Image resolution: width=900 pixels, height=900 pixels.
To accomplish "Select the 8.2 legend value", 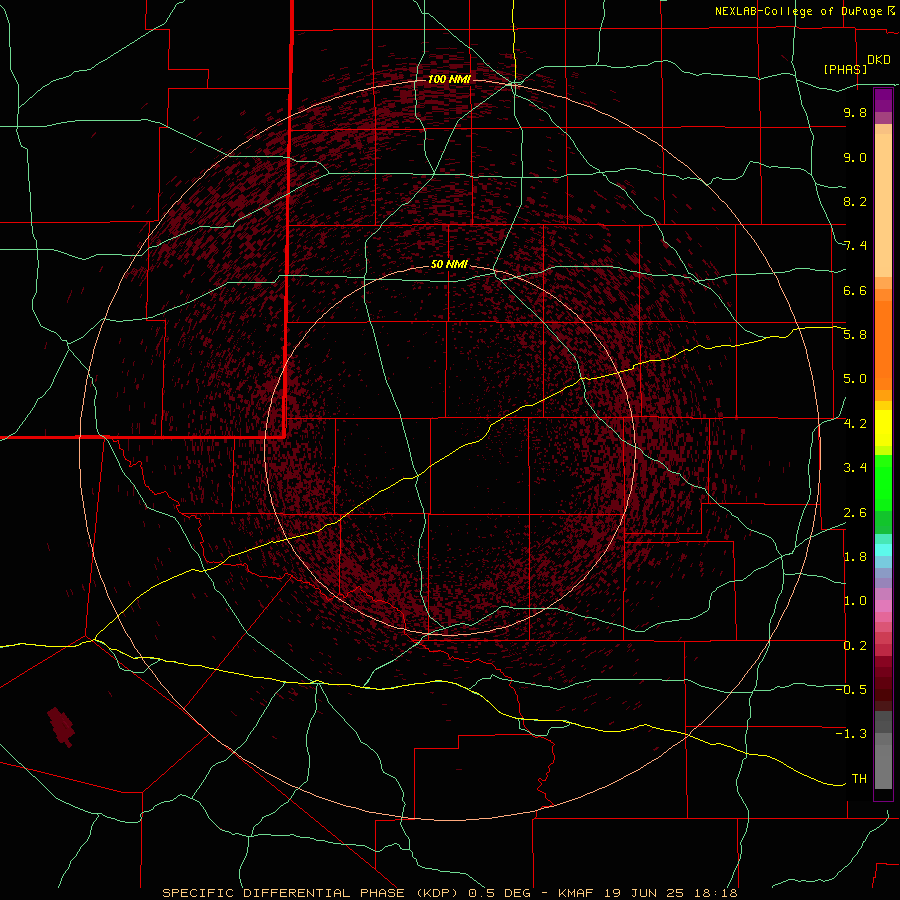I will click(x=855, y=201).
